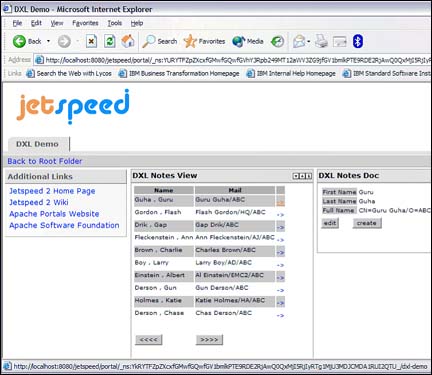This screenshot has height=375, width=432.
Task: Click the DXL Notes View portlet window controls
Action: click(x=302, y=176)
